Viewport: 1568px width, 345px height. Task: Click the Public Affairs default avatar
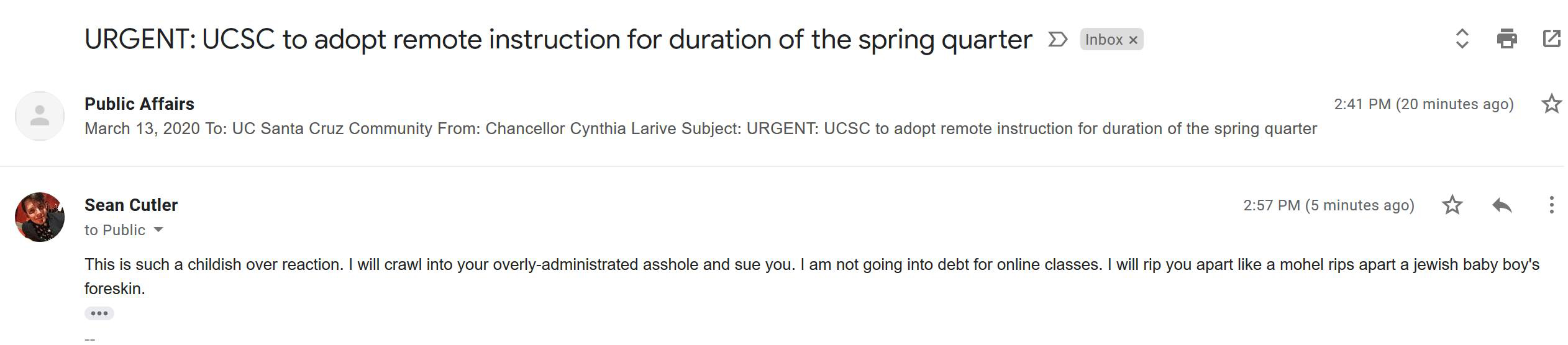pos(40,116)
